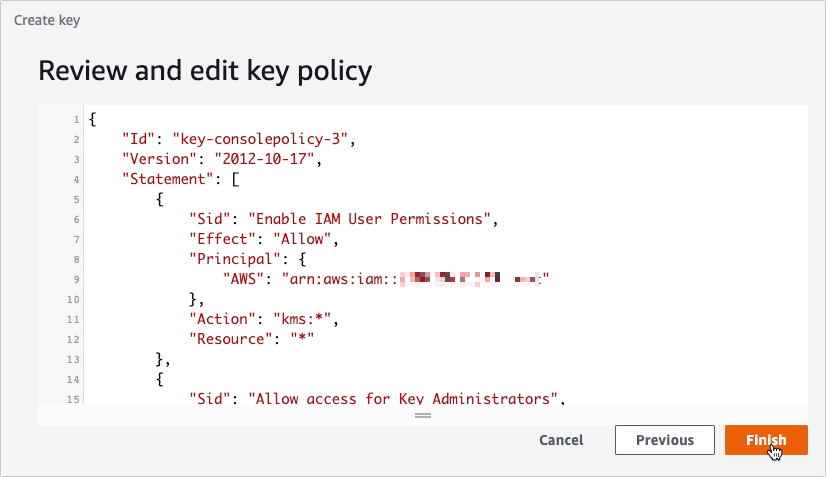The width and height of the screenshot is (826, 477).
Task: Click the "Create key" header label
Action: point(47,19)
